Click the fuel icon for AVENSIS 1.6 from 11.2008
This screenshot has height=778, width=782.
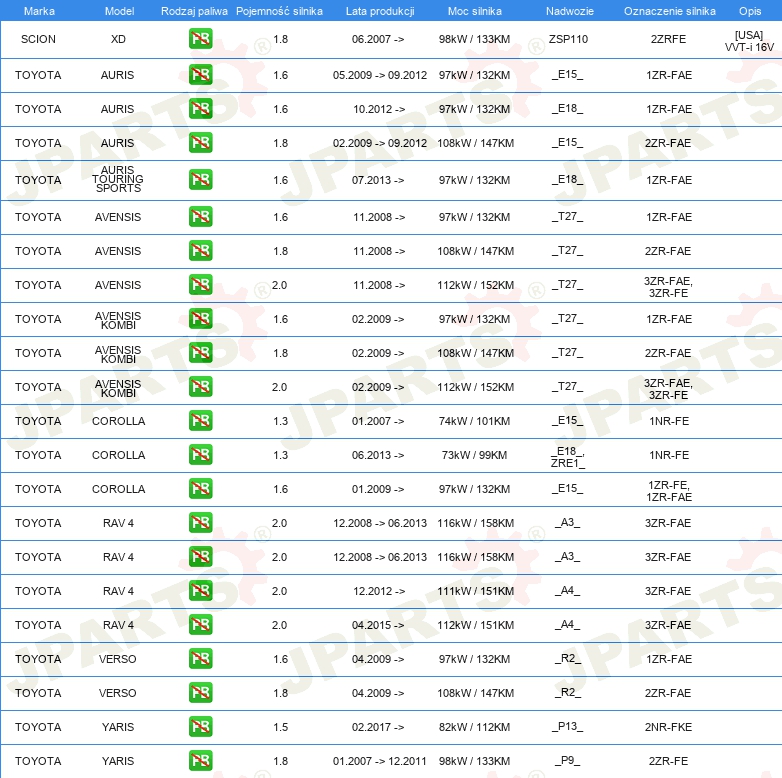(200, 217)
